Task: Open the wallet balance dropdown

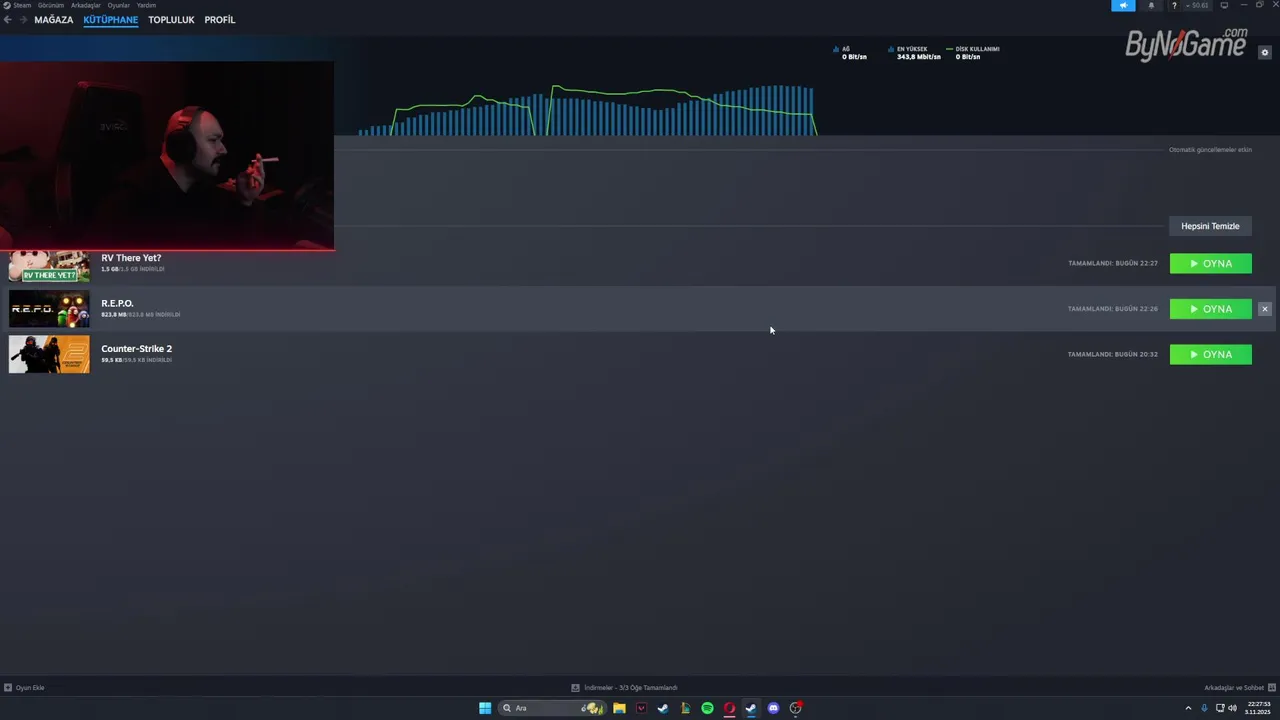Action: 1197,5
